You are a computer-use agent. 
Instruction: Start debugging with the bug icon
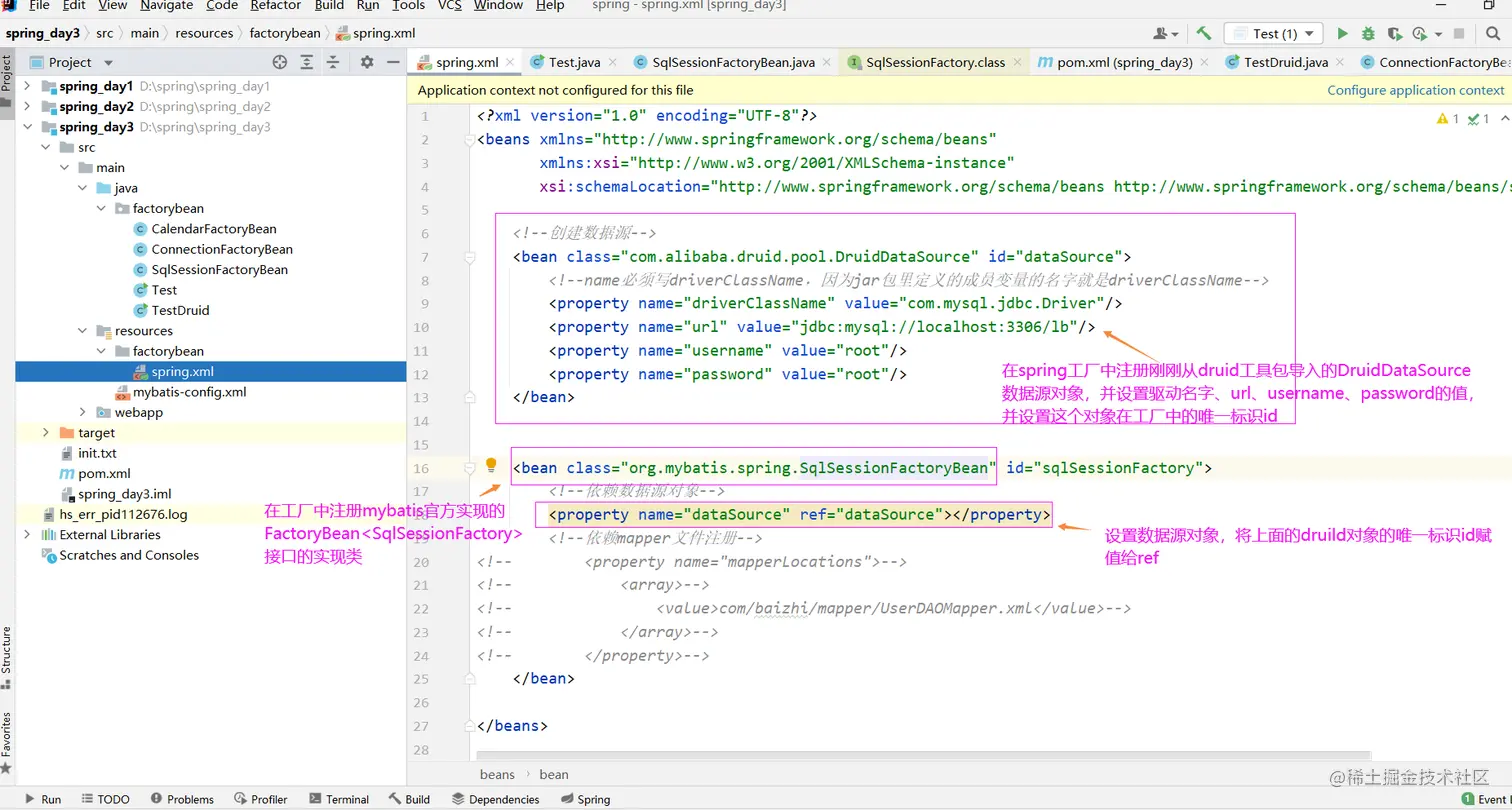click(x=1368, y=33)
